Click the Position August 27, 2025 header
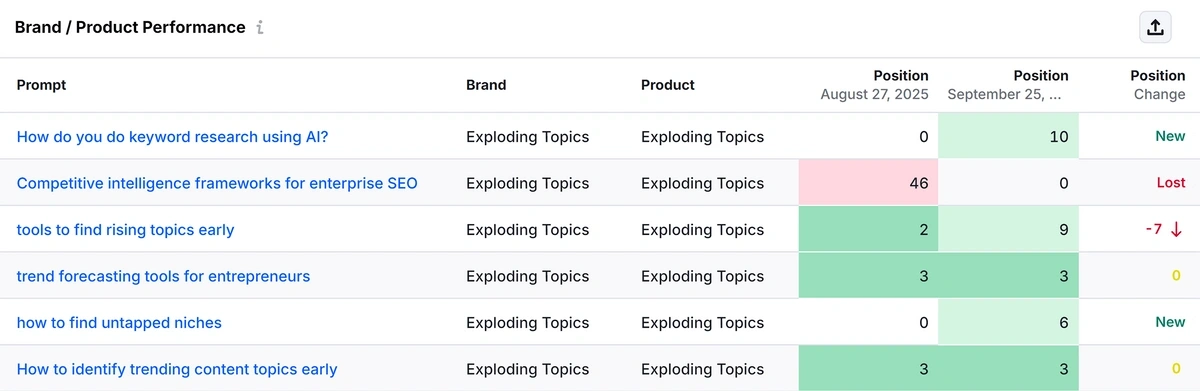The height and width of the screenshot is (391, 1200). point(874,85)
